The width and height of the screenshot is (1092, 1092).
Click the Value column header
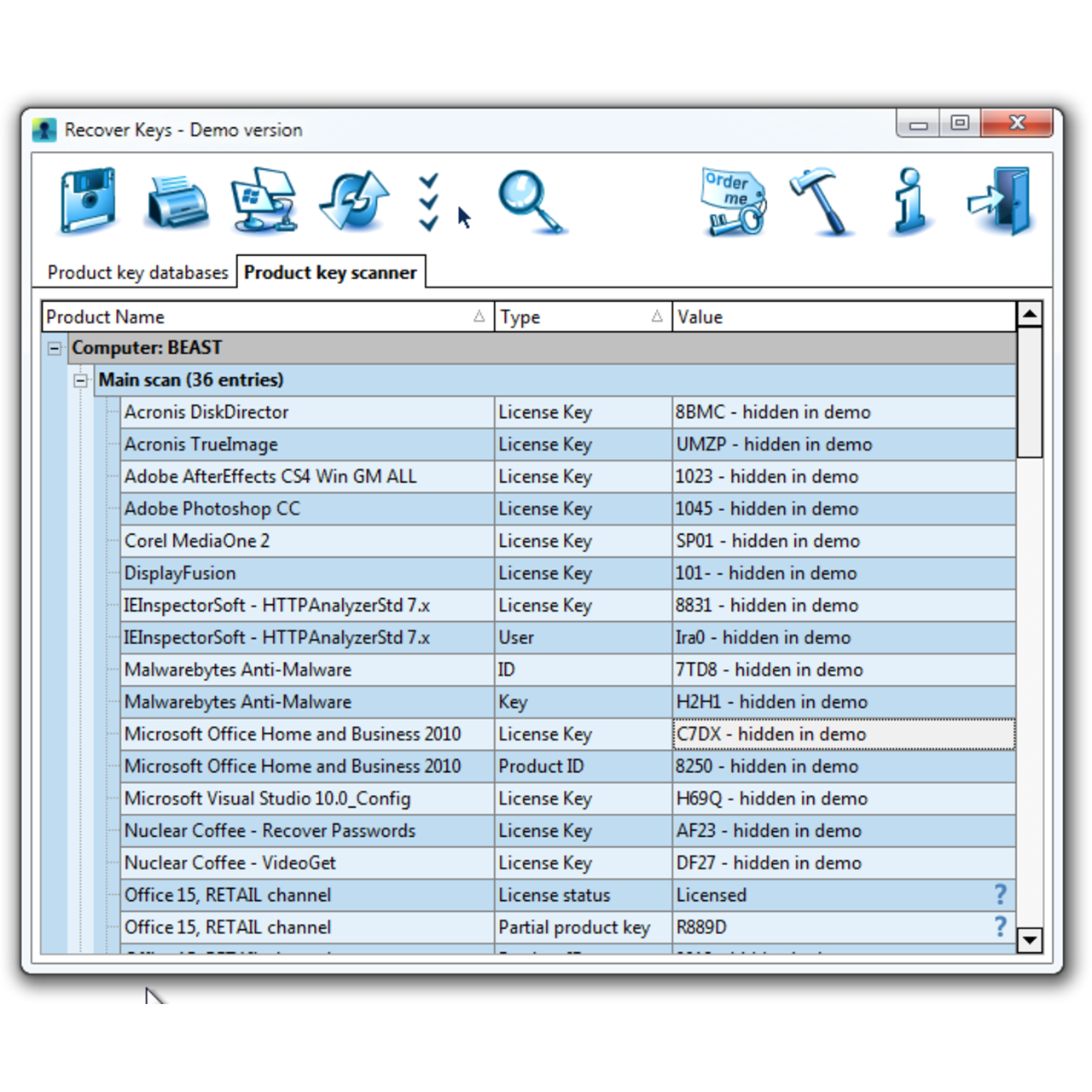845,317
